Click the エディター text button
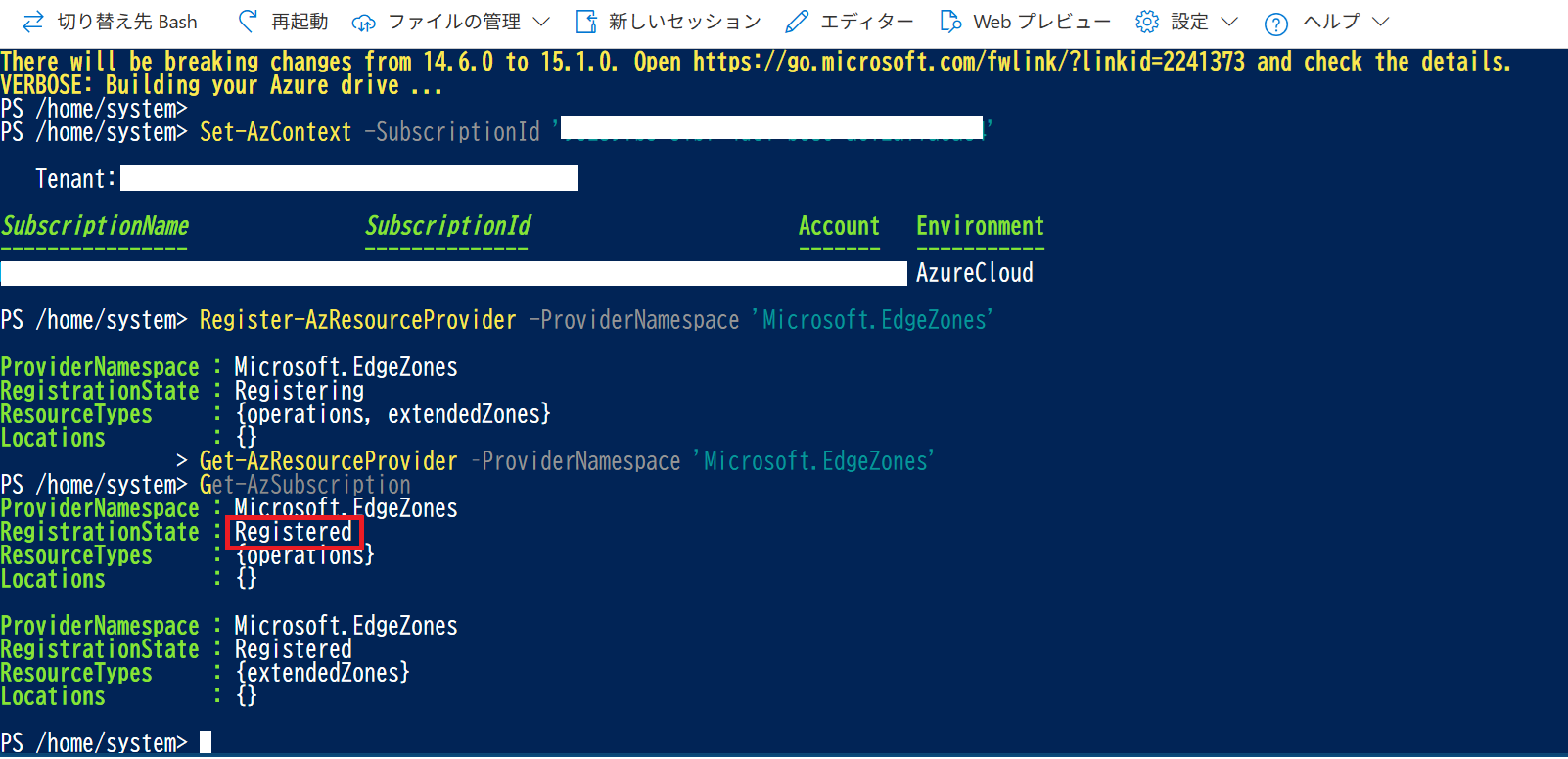Image resolution: width=1568 pixels, height=759 pixels. coord(866,22)
